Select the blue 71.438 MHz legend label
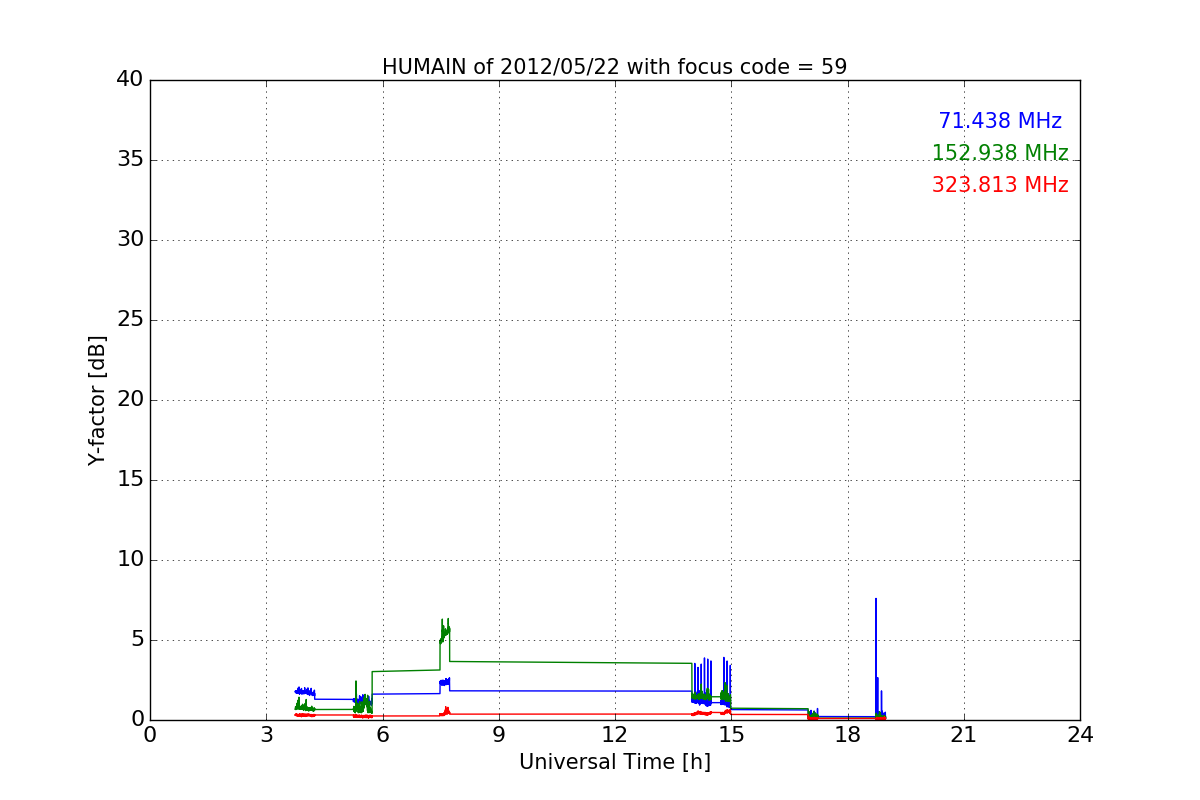Image resolution: width=1200 pixels, height=800 pixels. pos(1000,121)
